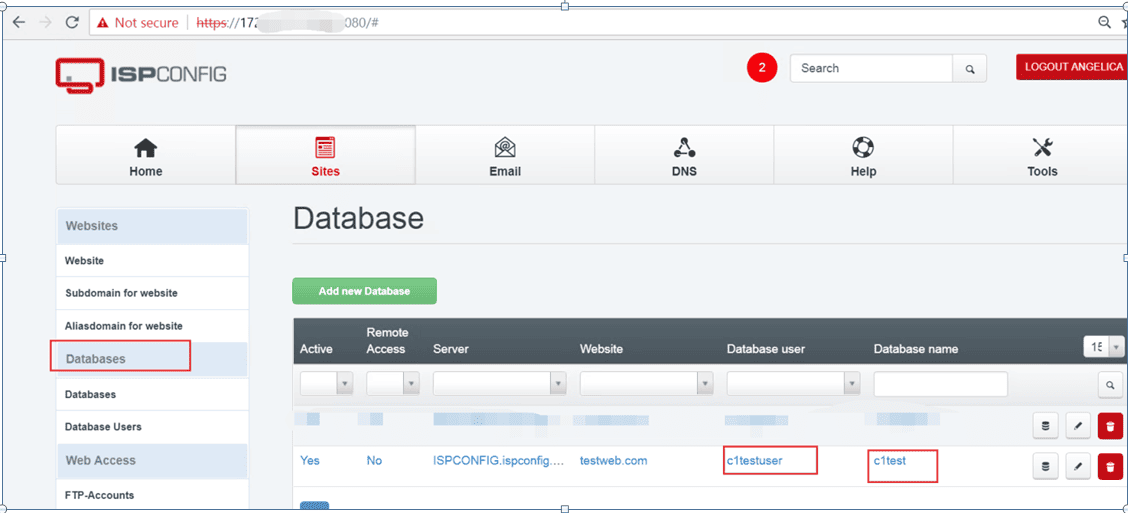
Task: Click the c1test database name
Action: coord(889,460)
